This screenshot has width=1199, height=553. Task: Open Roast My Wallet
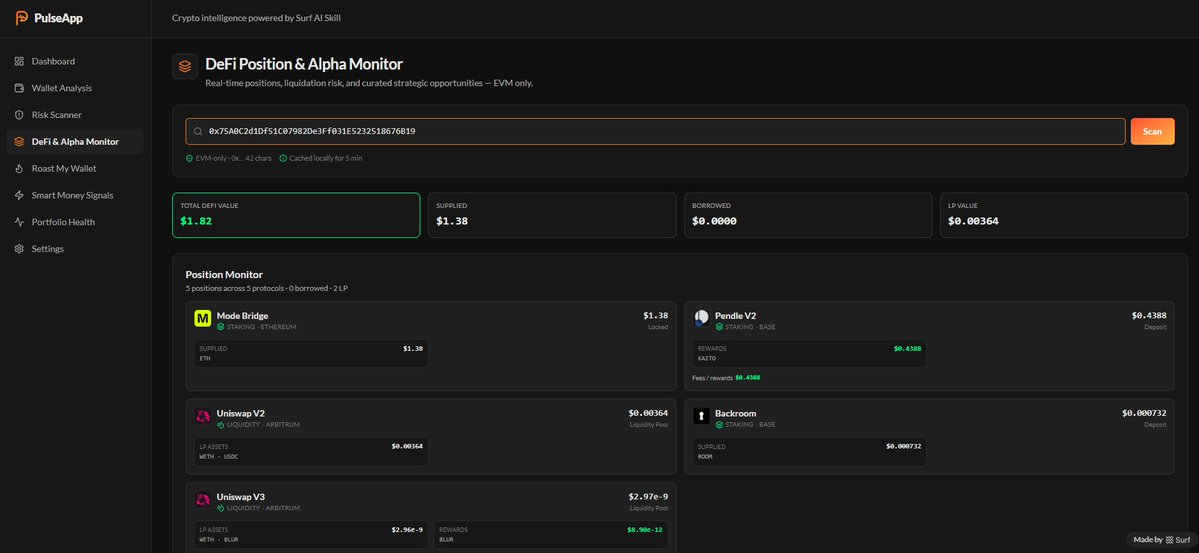[75, 168]
